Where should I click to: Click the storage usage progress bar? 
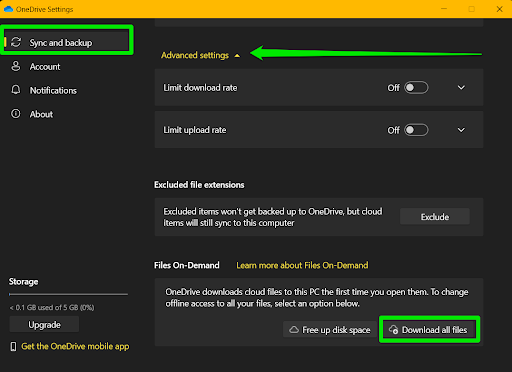68,294
